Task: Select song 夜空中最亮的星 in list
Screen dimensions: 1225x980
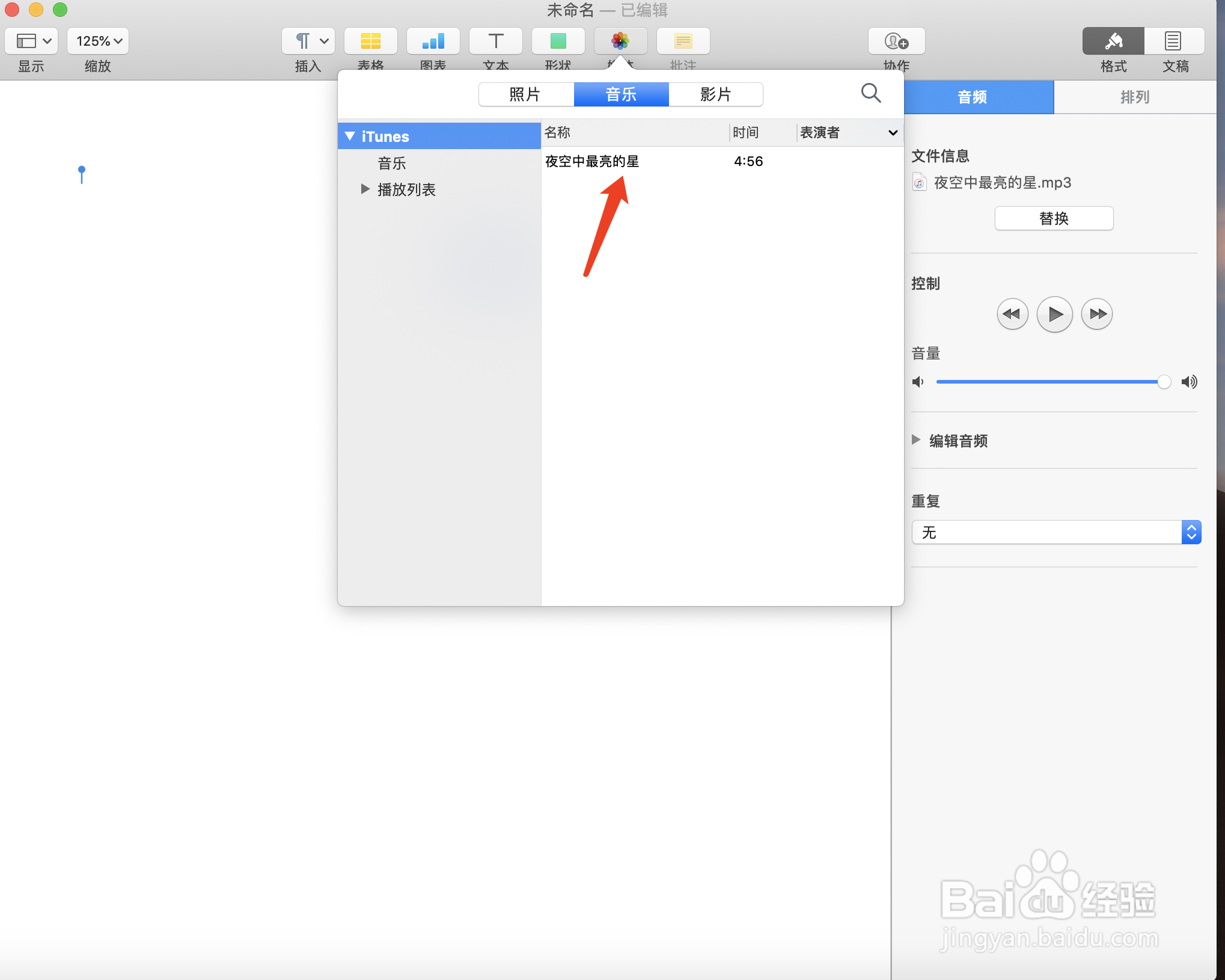Action: (592, 161)
